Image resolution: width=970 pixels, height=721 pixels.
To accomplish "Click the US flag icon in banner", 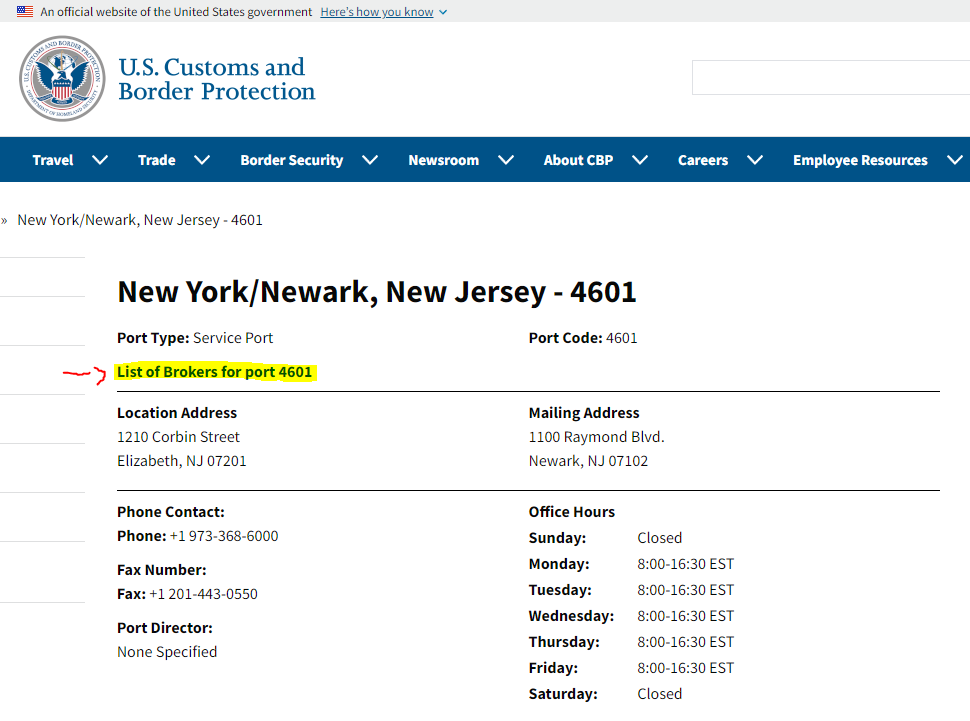I will pyautogui.click(x=25, y=11).
